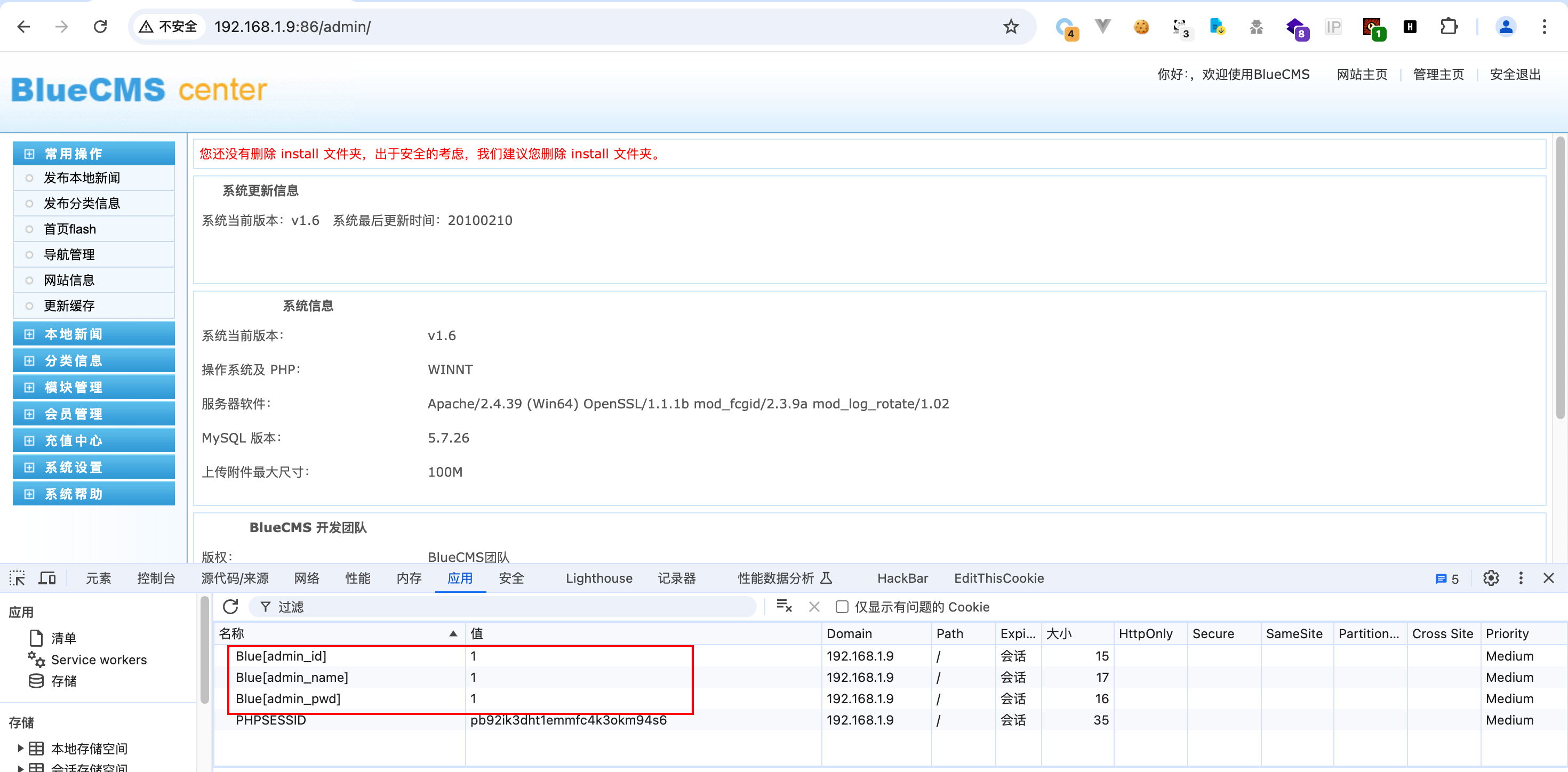Bookmark page with the star icon
The image size is (1568, 772).
coord(1011,27)
